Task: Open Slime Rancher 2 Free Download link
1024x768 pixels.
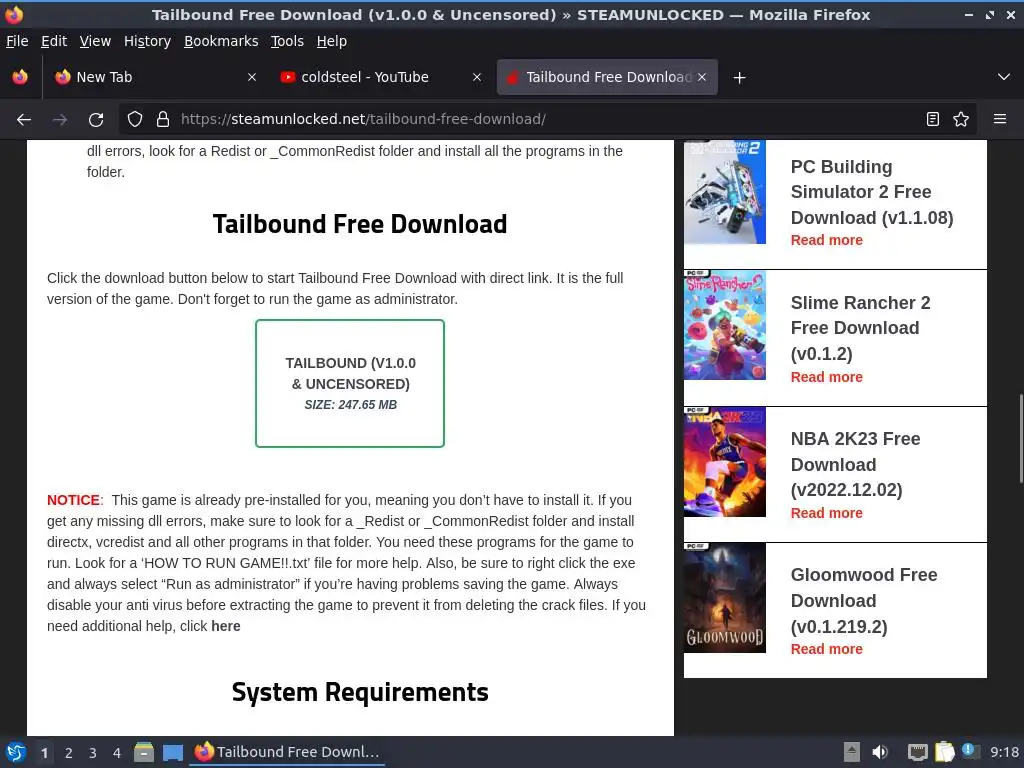Action: point(860,328)
